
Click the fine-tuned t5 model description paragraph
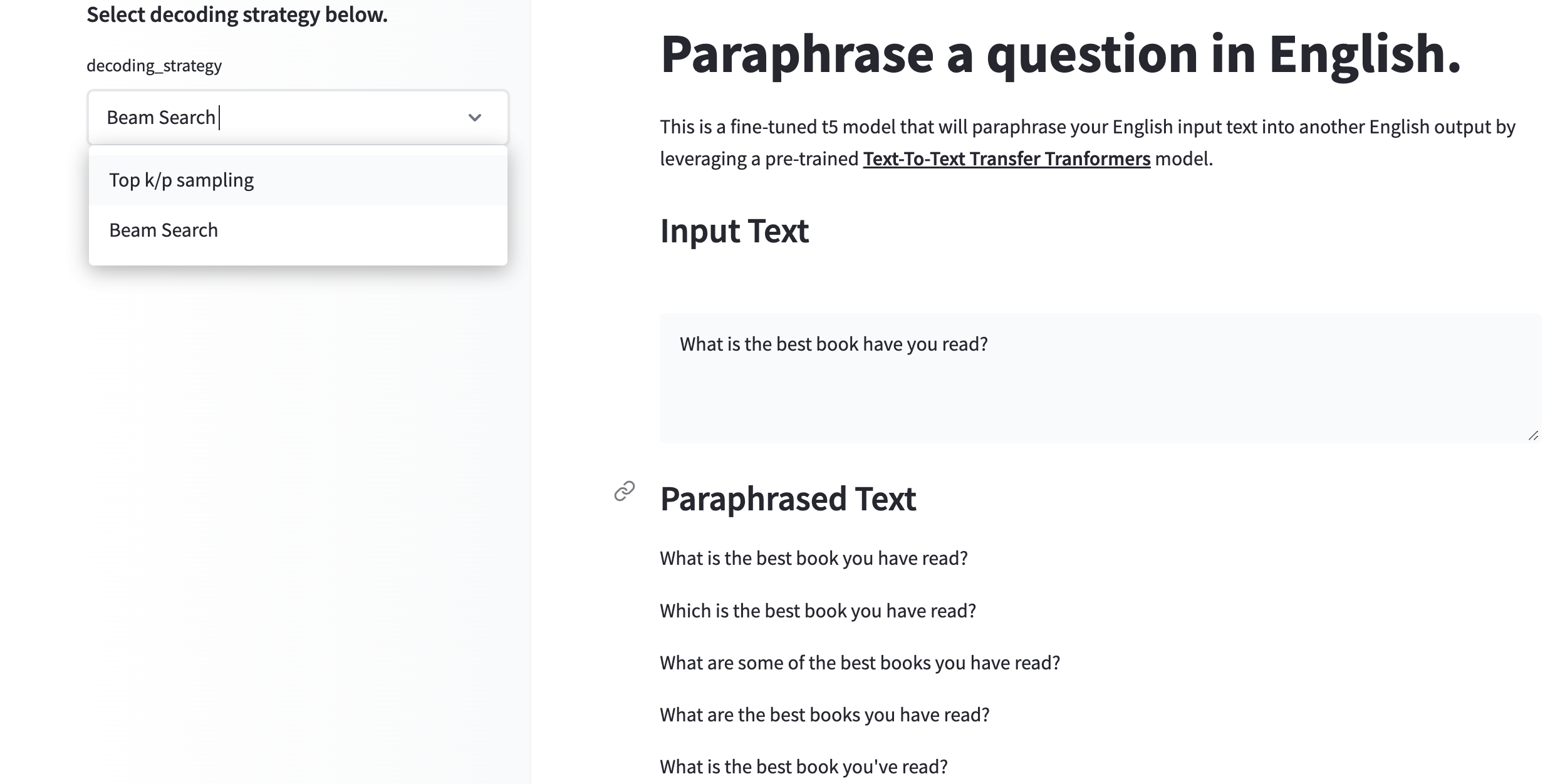[1088, 143]
